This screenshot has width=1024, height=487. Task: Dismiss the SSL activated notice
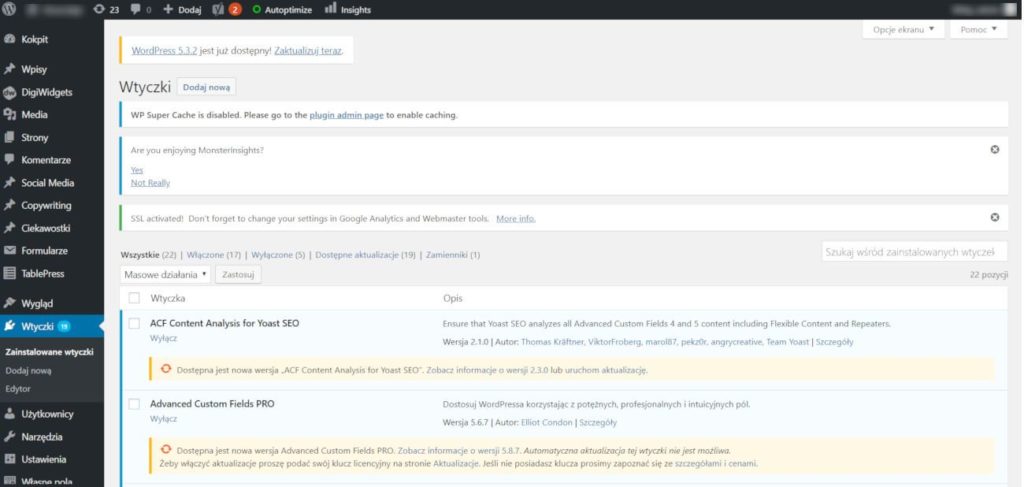pyautogui.click(x=994, y=217)
